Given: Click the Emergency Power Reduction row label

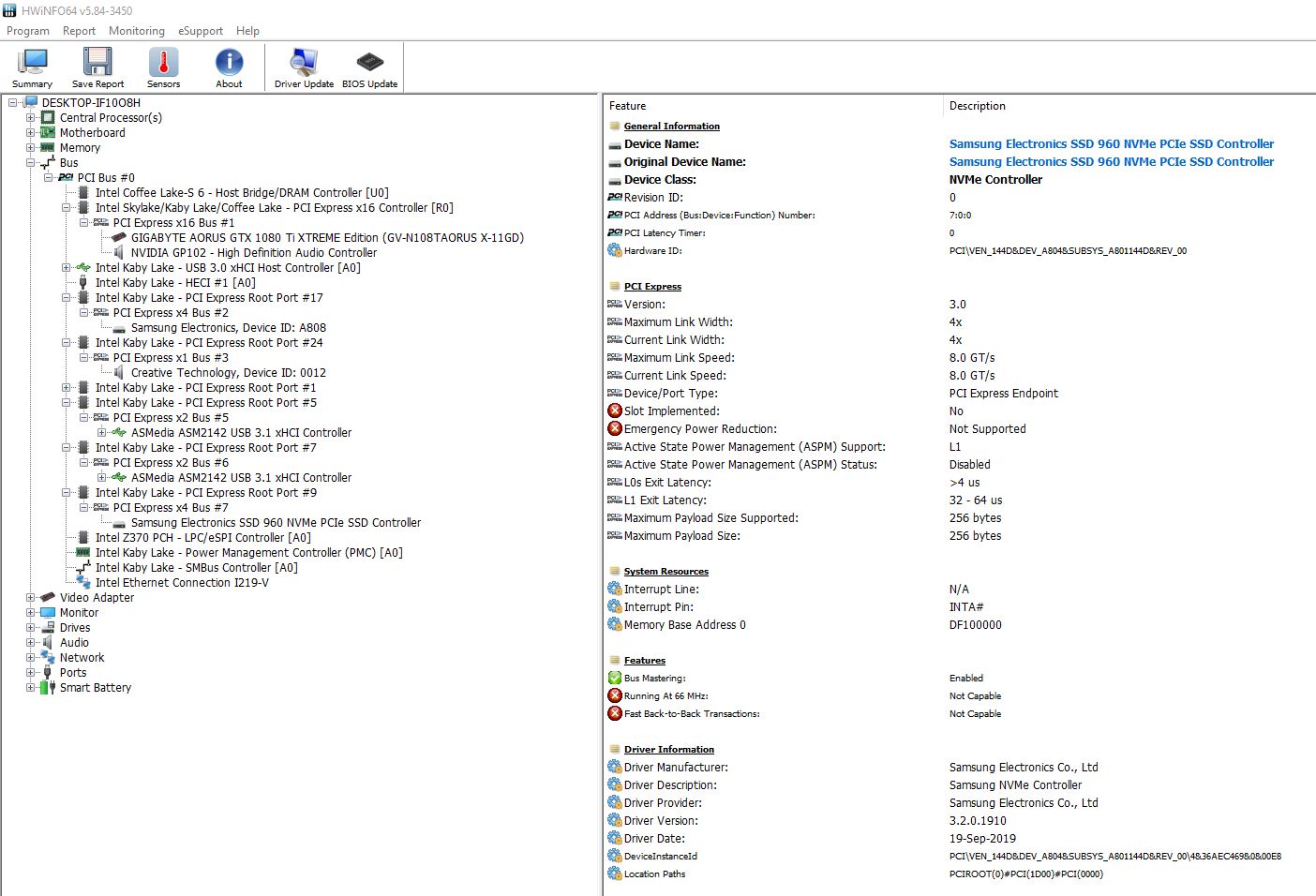Looking at the screenshot, I should pos(700,429).
